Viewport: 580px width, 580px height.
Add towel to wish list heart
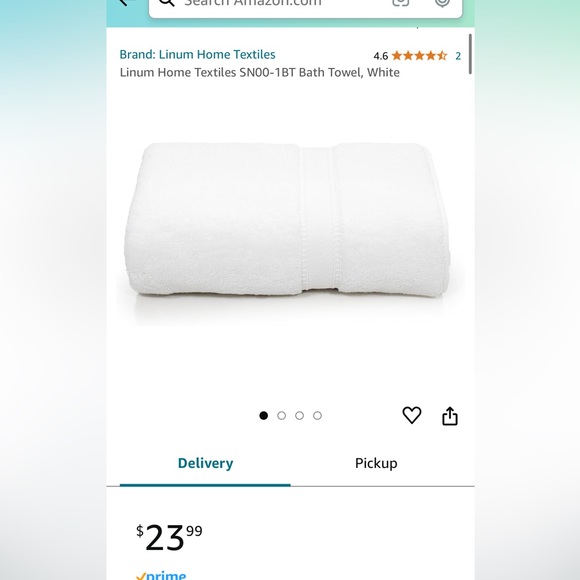pyautogui.click(x=412, y=415)
